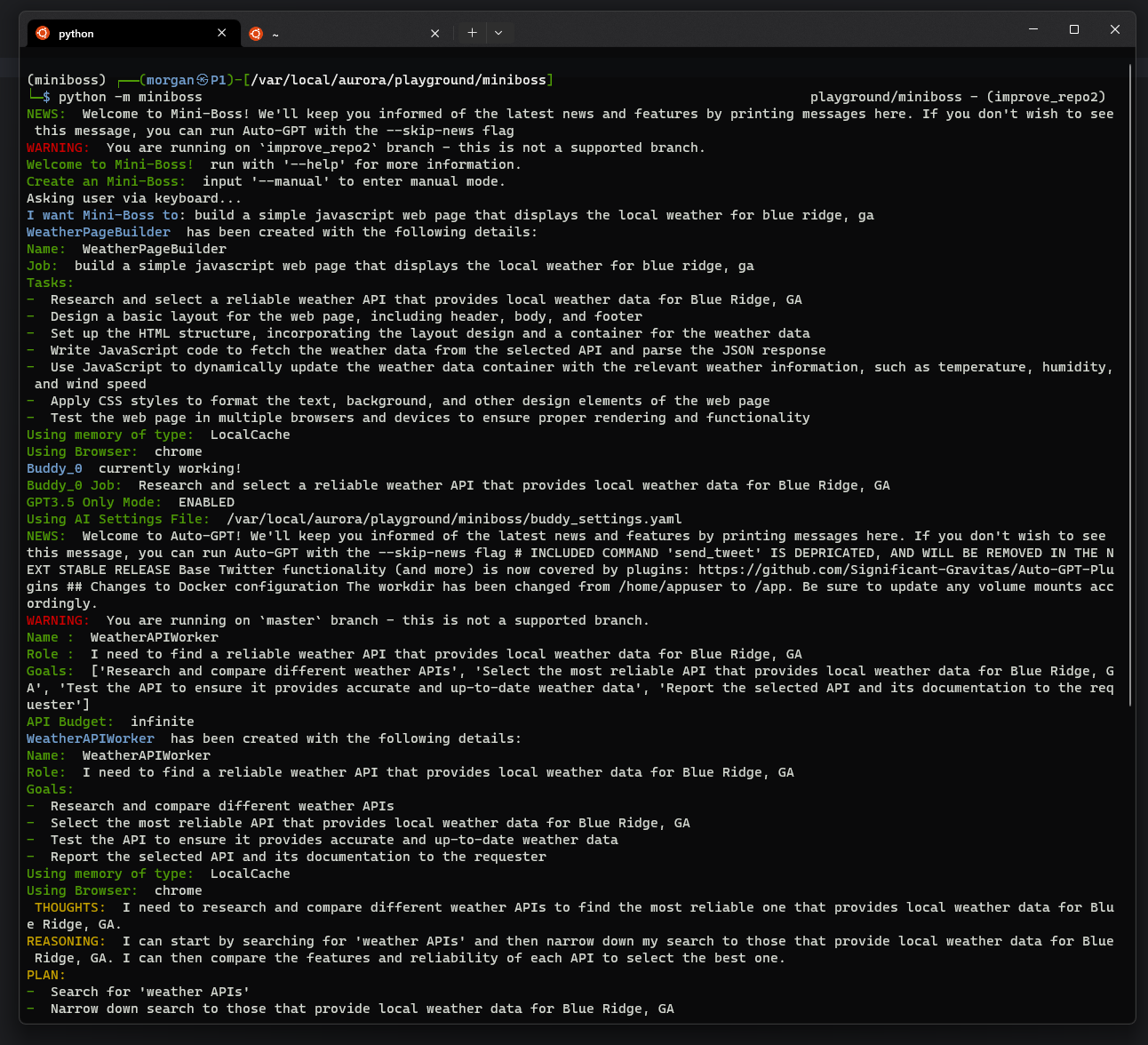Image resolution: width=1148 pixels, height=1045 pixels.
Task: Click the Ubuntu icon on the python tab
Action: click(x=43, y=33)
